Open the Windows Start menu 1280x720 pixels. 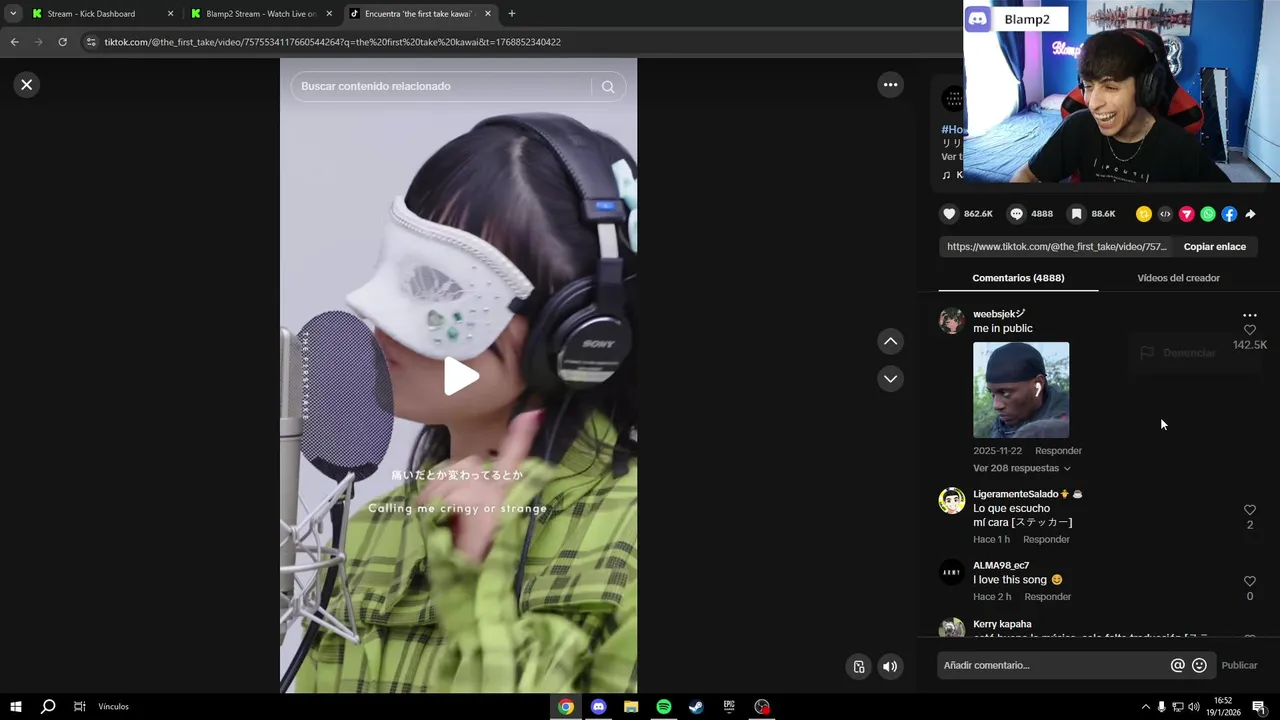15,707
